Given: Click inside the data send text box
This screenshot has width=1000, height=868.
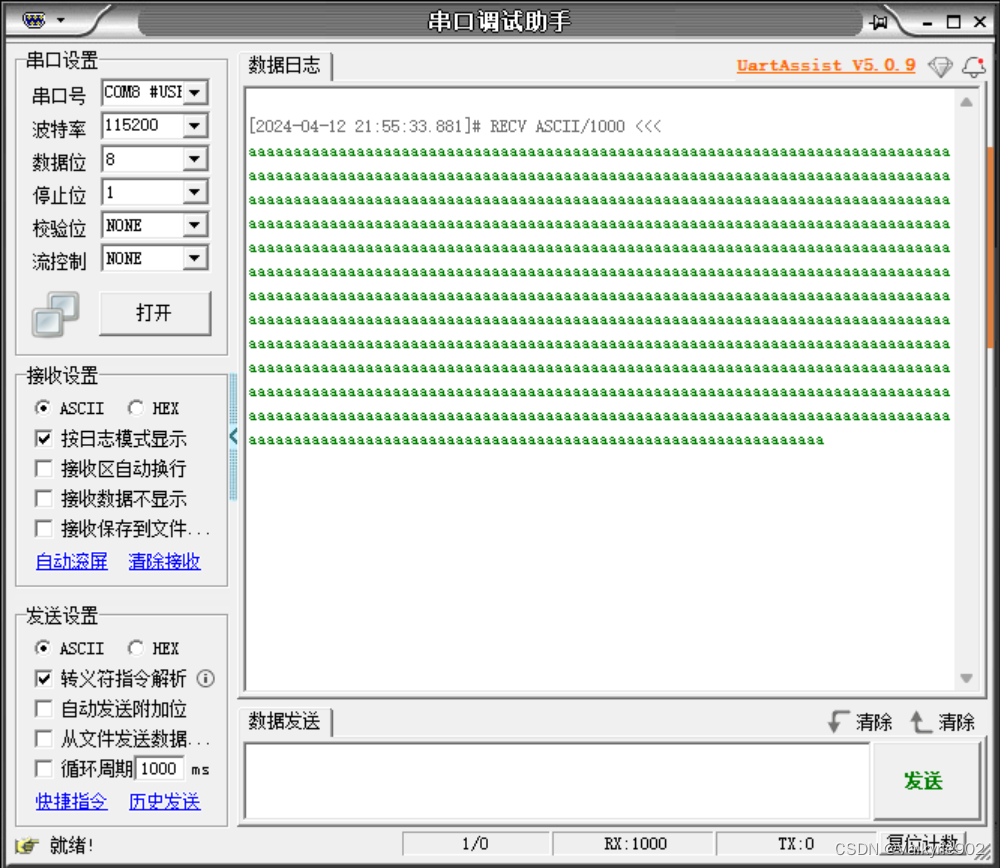Looking at the screenshot, I should click(557, 781).
